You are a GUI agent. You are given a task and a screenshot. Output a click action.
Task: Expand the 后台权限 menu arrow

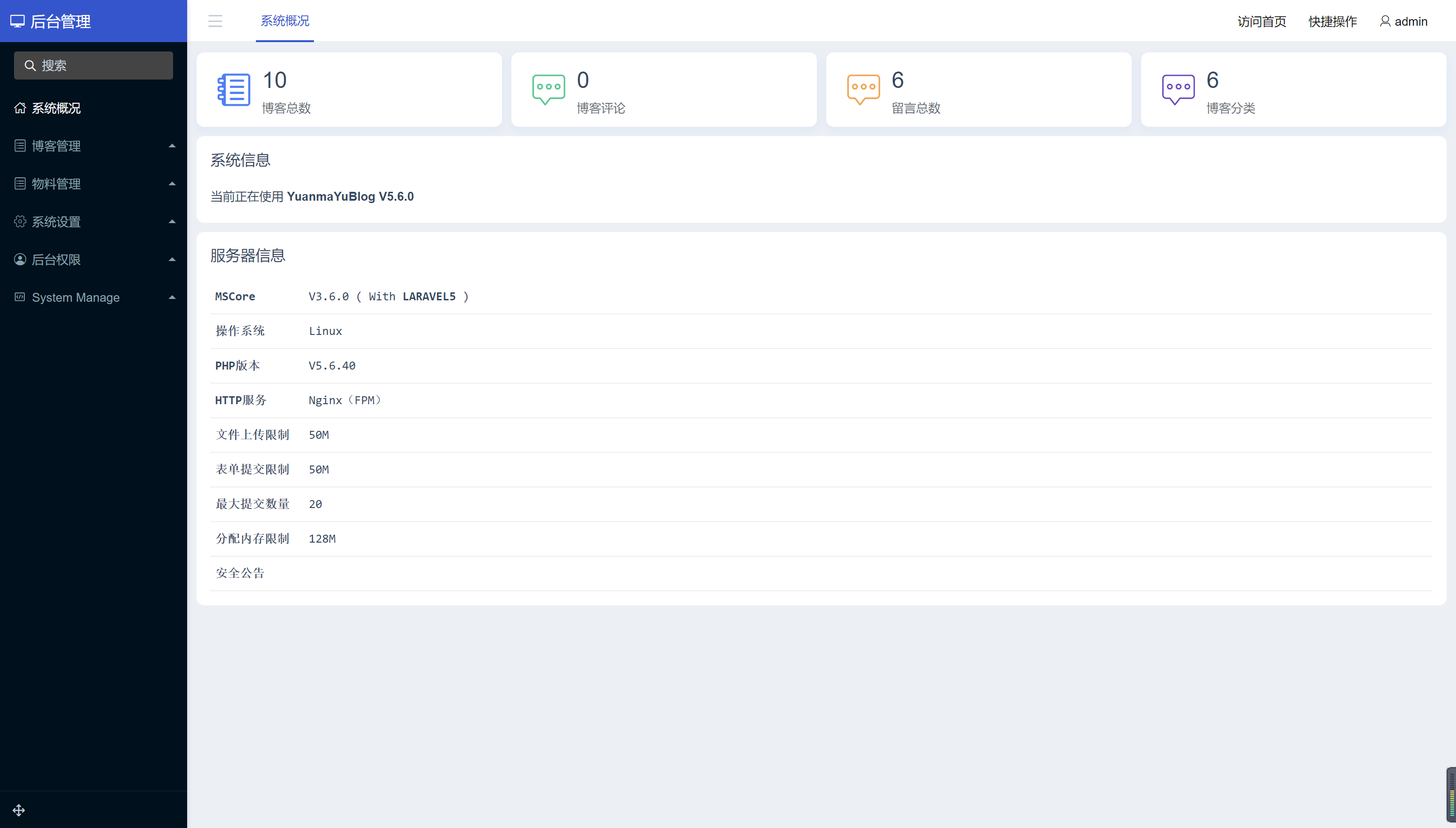pos(172,259)
